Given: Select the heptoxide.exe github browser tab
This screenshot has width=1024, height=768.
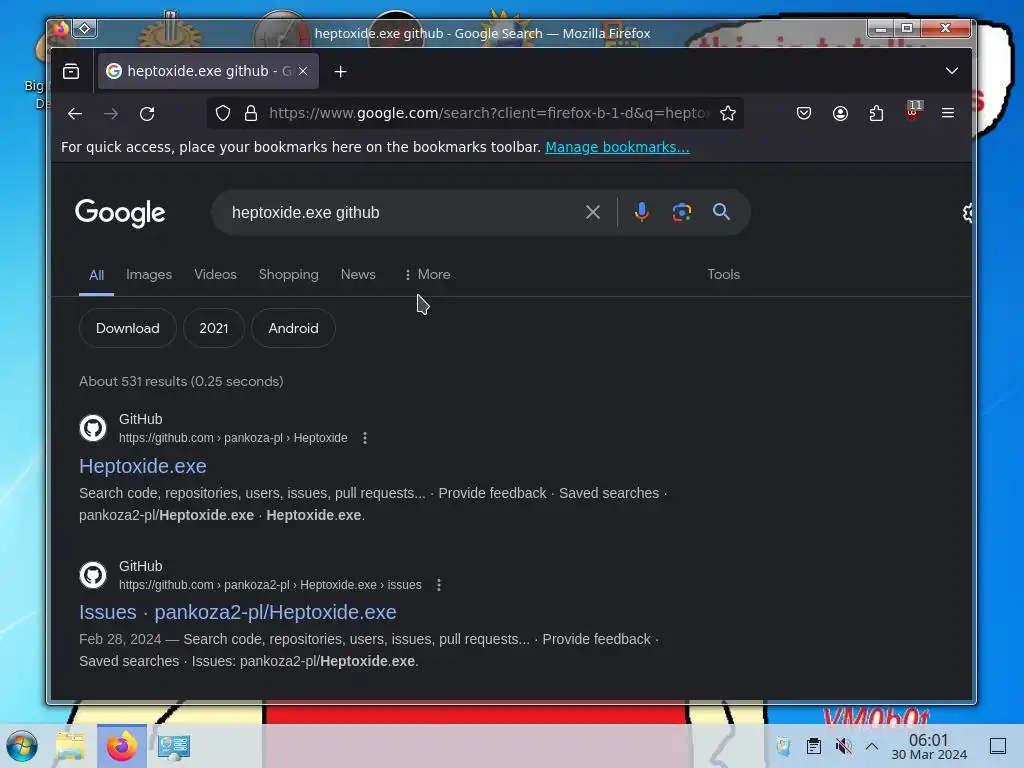Looking at the screenshot, I should point(208,71).
